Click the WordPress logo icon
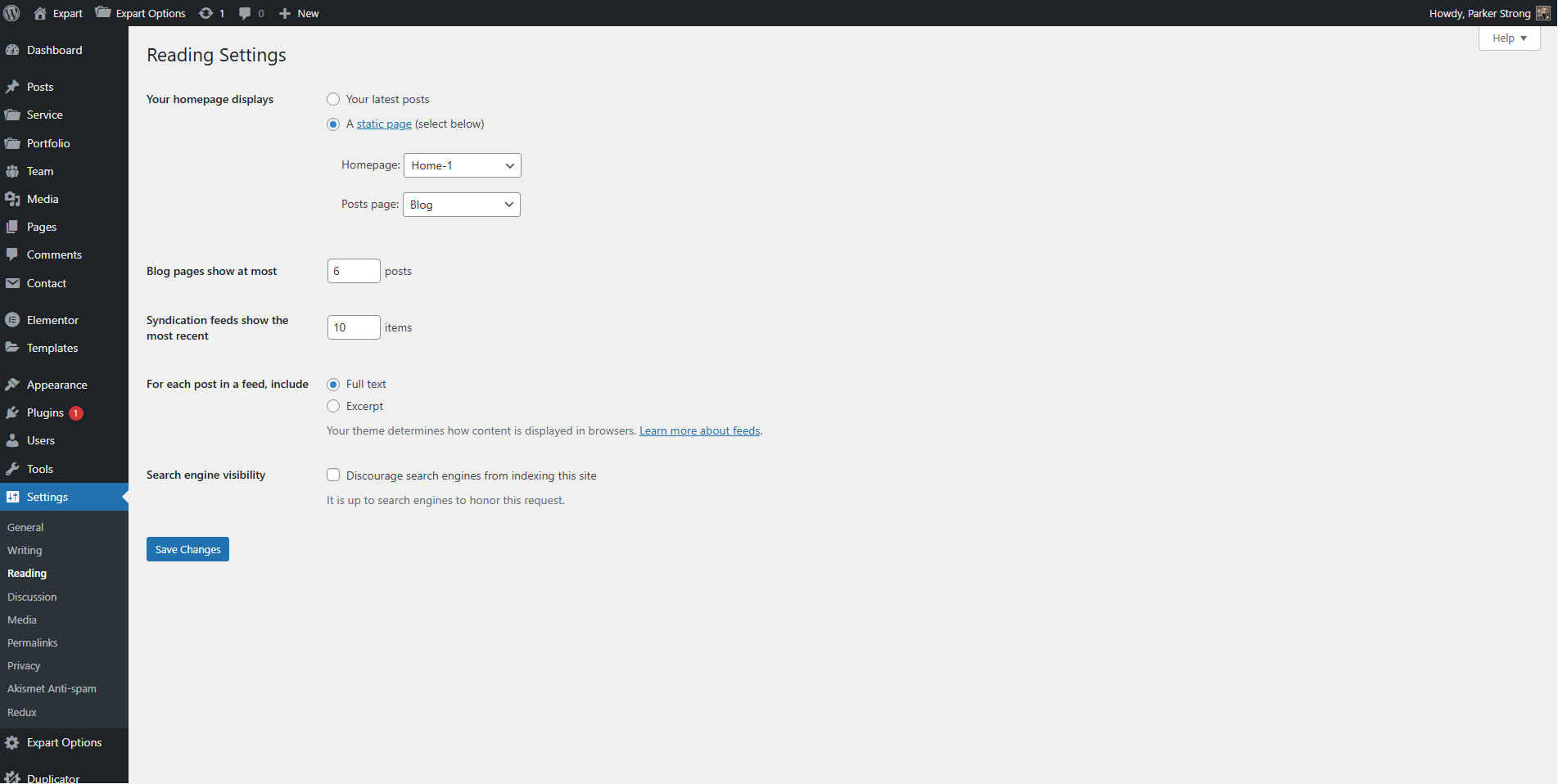1558x784 pixels. (x=12, y=13)
